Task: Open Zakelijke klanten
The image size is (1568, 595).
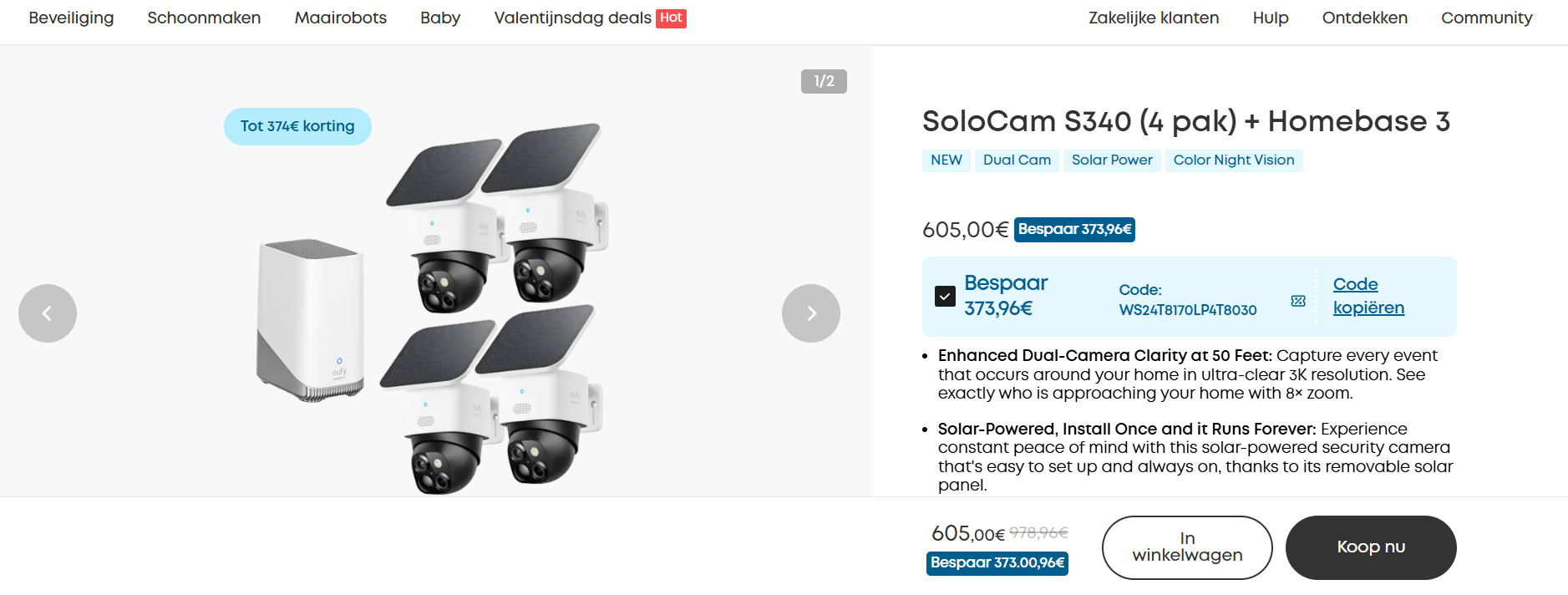Action: 1153,18
